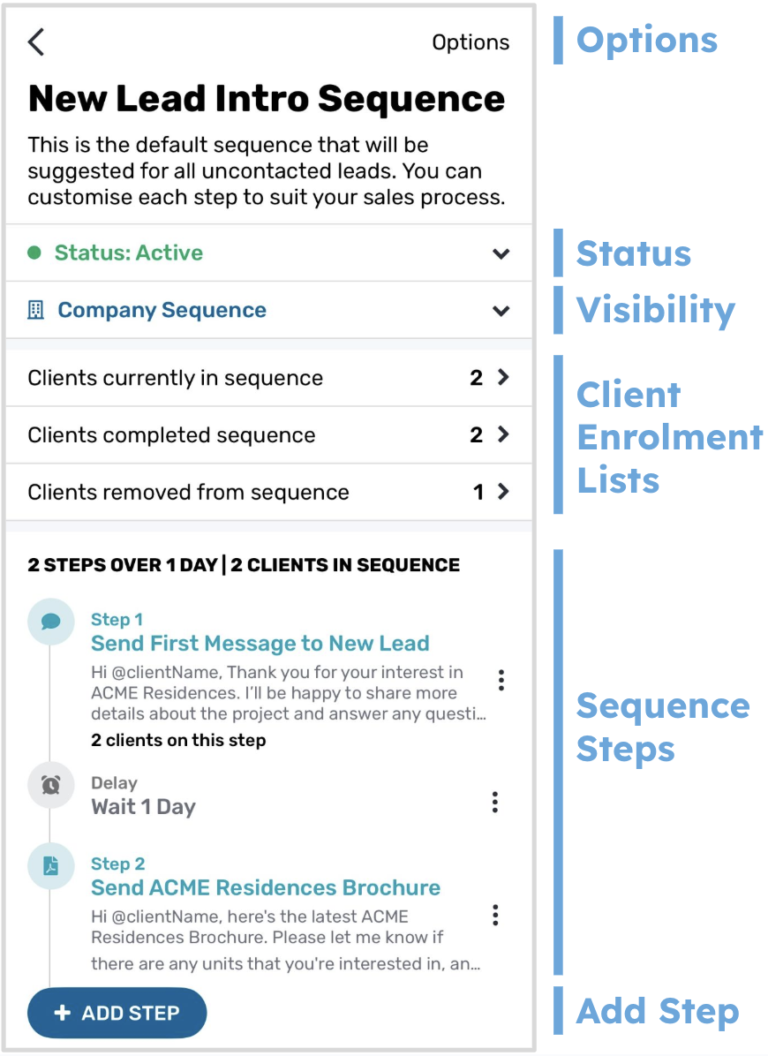Open the three-dot menu for Step 2

click(x=495, y=915)
